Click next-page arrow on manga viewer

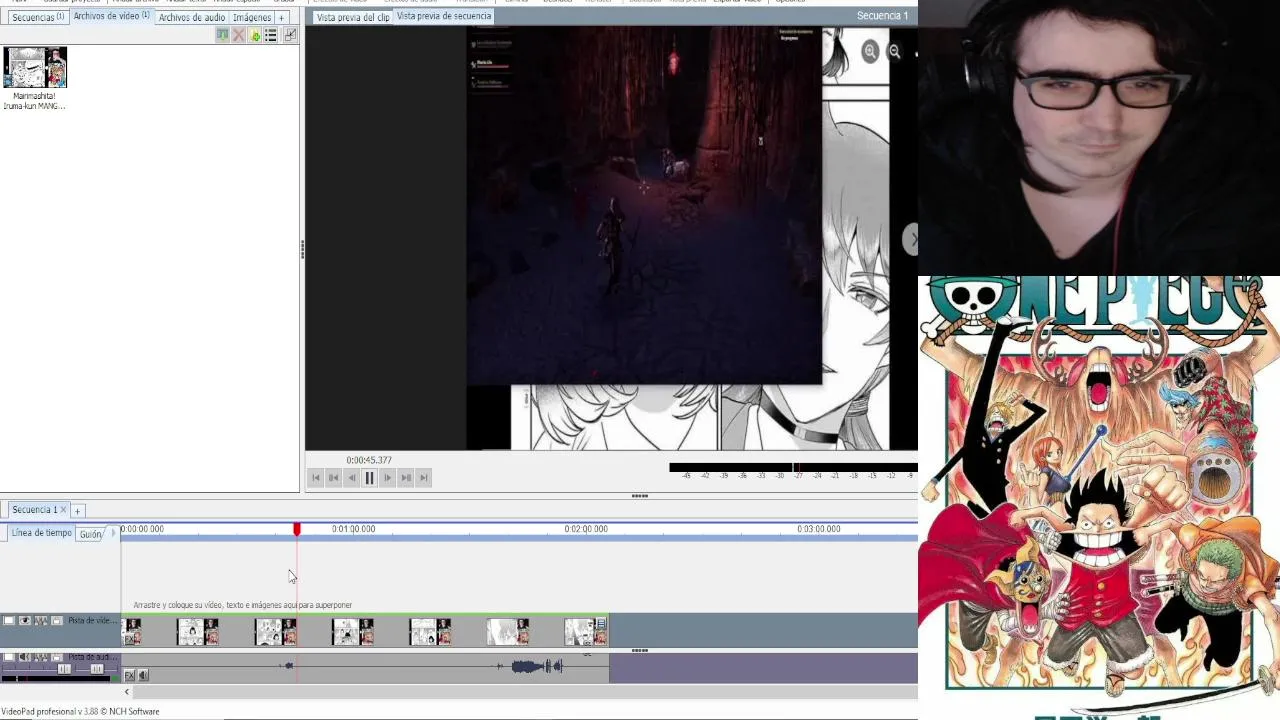coord(910,239)
